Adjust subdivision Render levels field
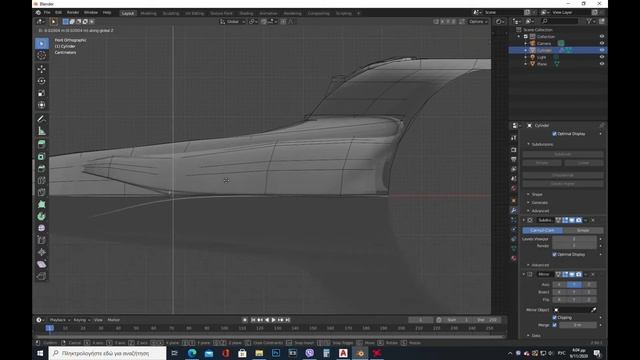This screenshot has height=360, width=640. point(574,246)
